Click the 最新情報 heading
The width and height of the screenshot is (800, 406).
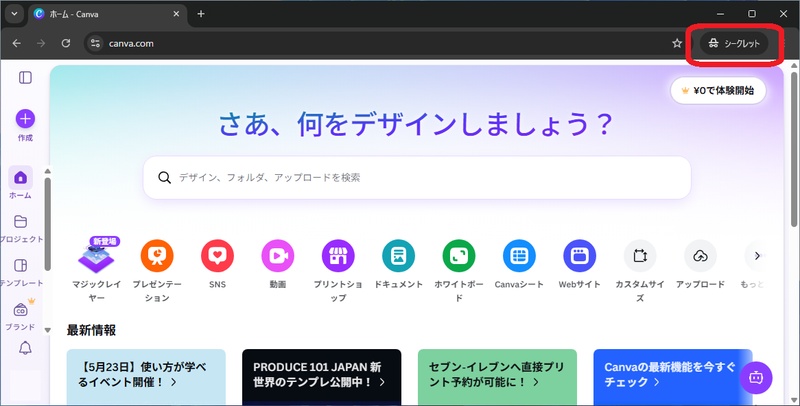[91, 331]
